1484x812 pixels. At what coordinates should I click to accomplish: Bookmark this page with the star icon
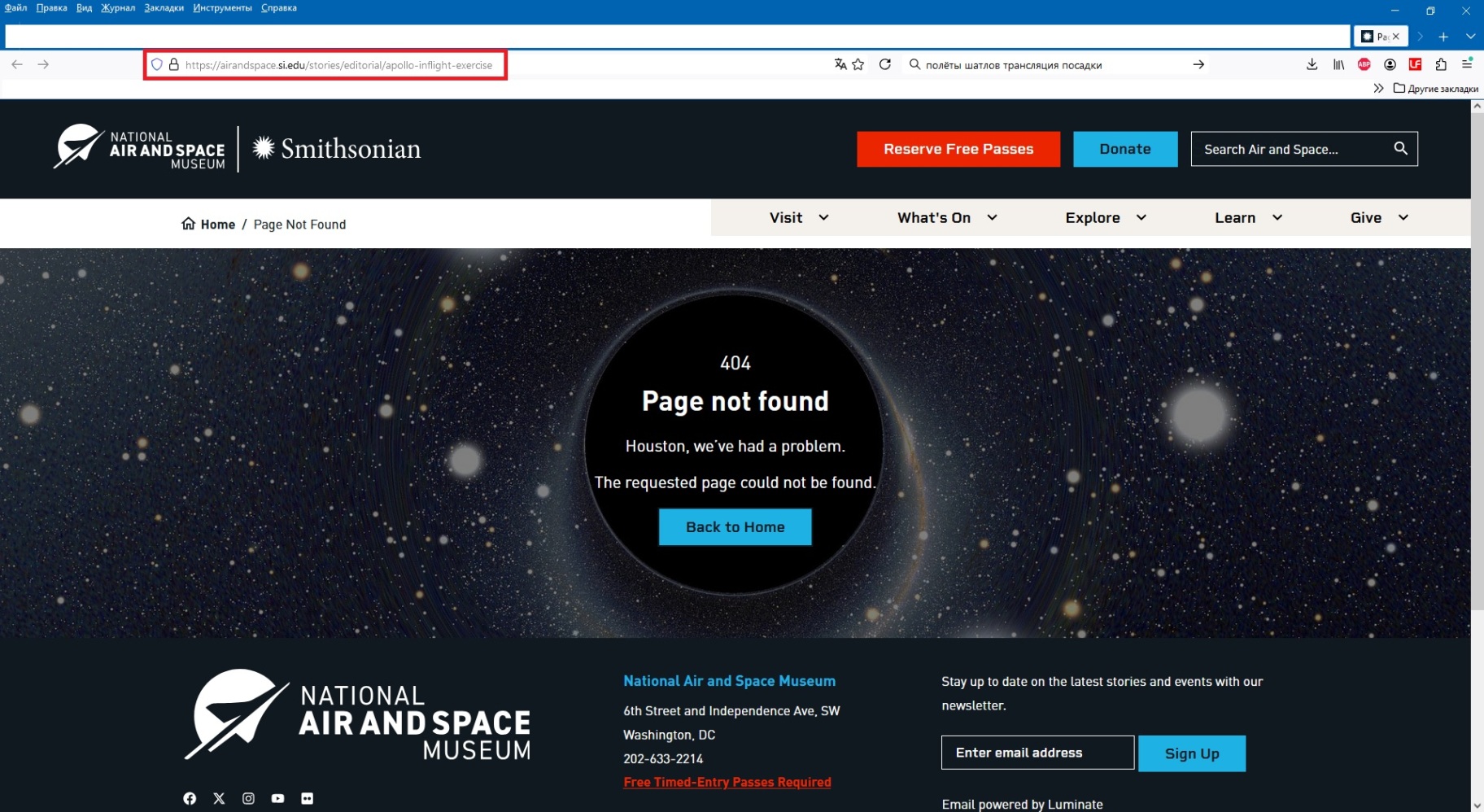tap(858, 64)
